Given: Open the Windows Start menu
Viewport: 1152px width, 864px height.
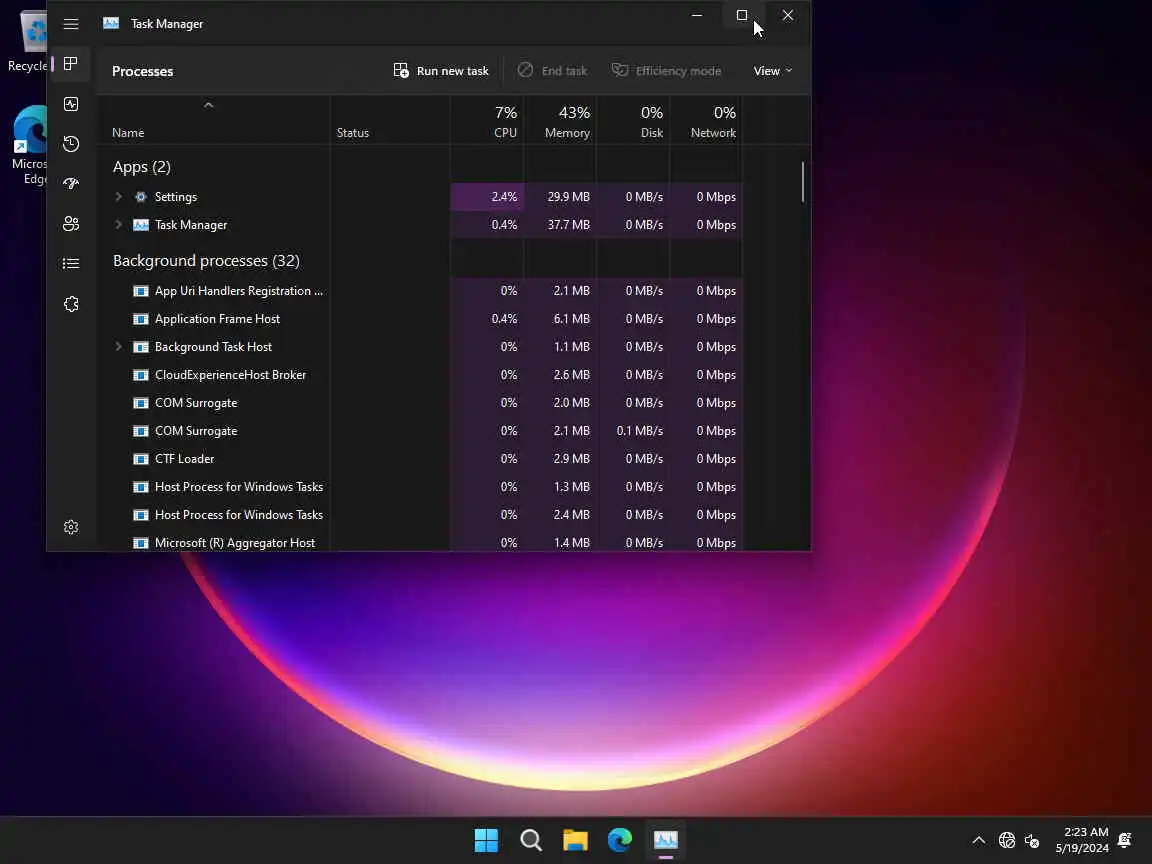Looking at the screenshot, I should pos(486,840).
